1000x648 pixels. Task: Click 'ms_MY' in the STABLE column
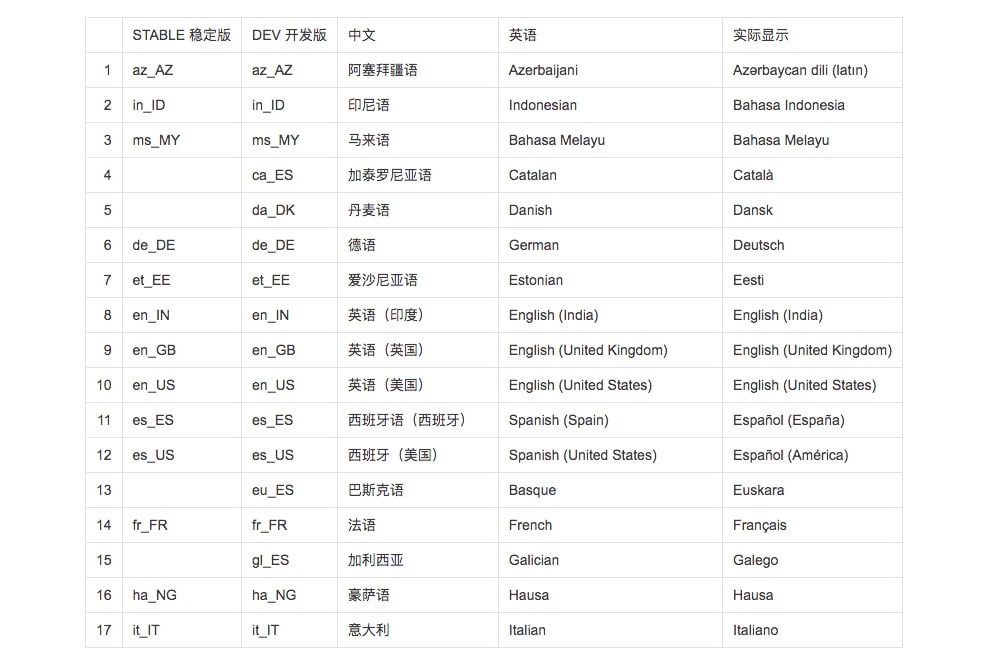[182, 140]
